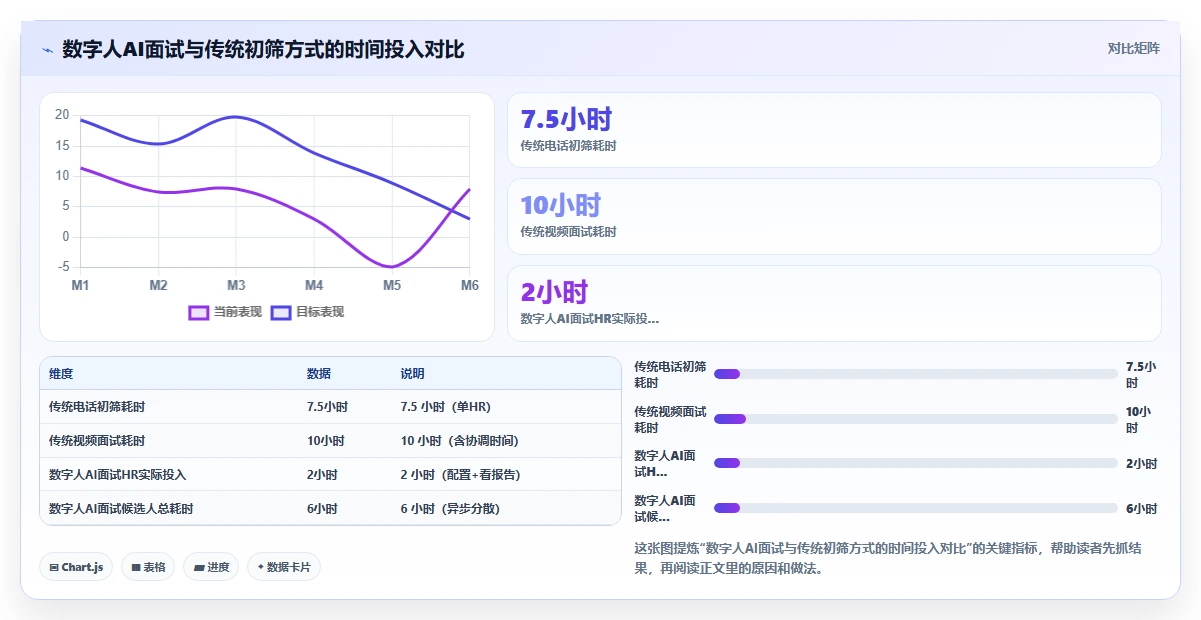This screenshot has width=1201, height=620.
Task: Select the 传统视频面试耗时 table row
Action: pyautogui.click(x=330, y=440)
